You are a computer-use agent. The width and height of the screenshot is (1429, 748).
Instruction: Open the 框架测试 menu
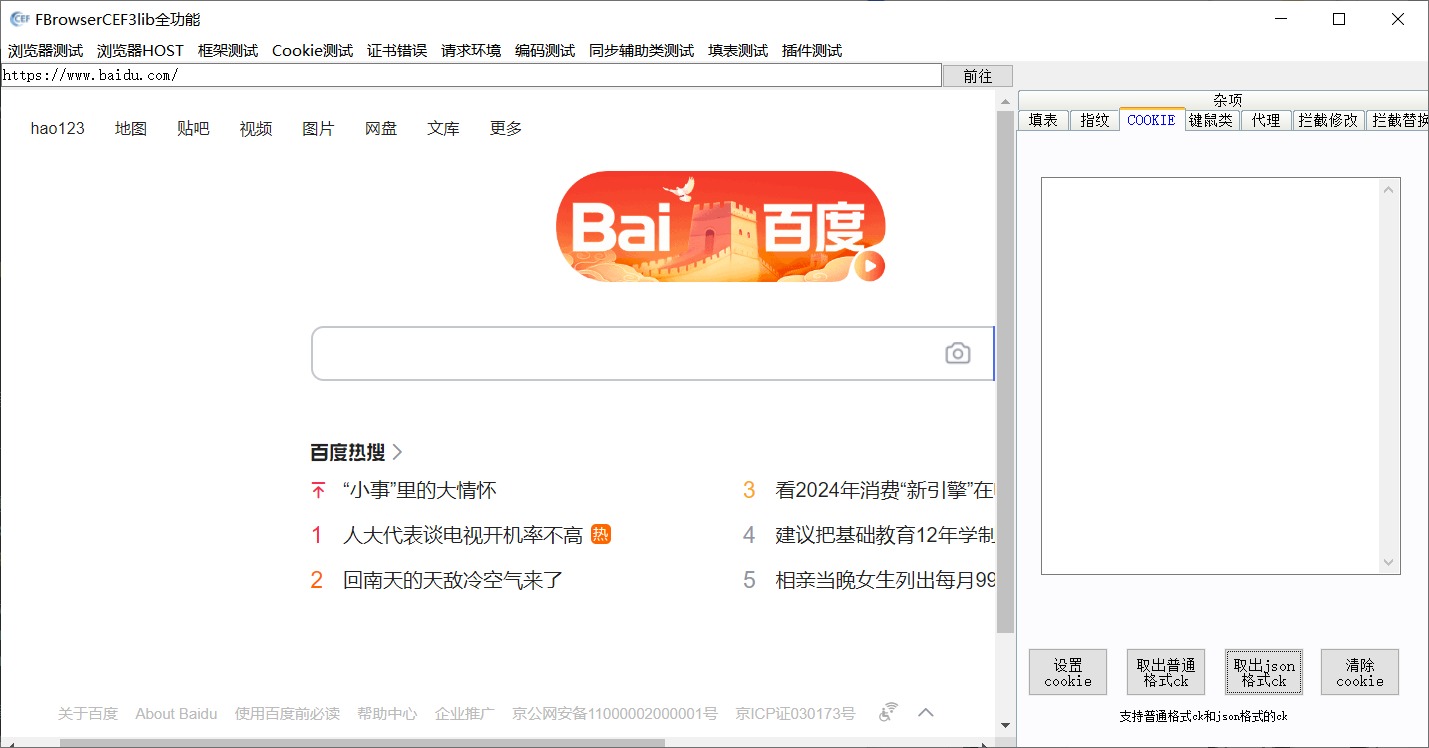pyautogui.click(x=228, y=51)
